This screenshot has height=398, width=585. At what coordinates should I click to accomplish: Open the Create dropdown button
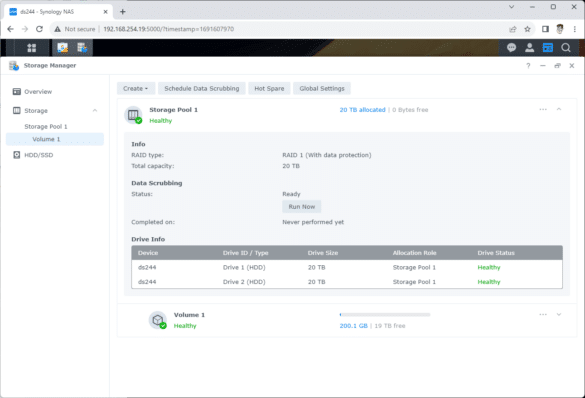[135, 88]
